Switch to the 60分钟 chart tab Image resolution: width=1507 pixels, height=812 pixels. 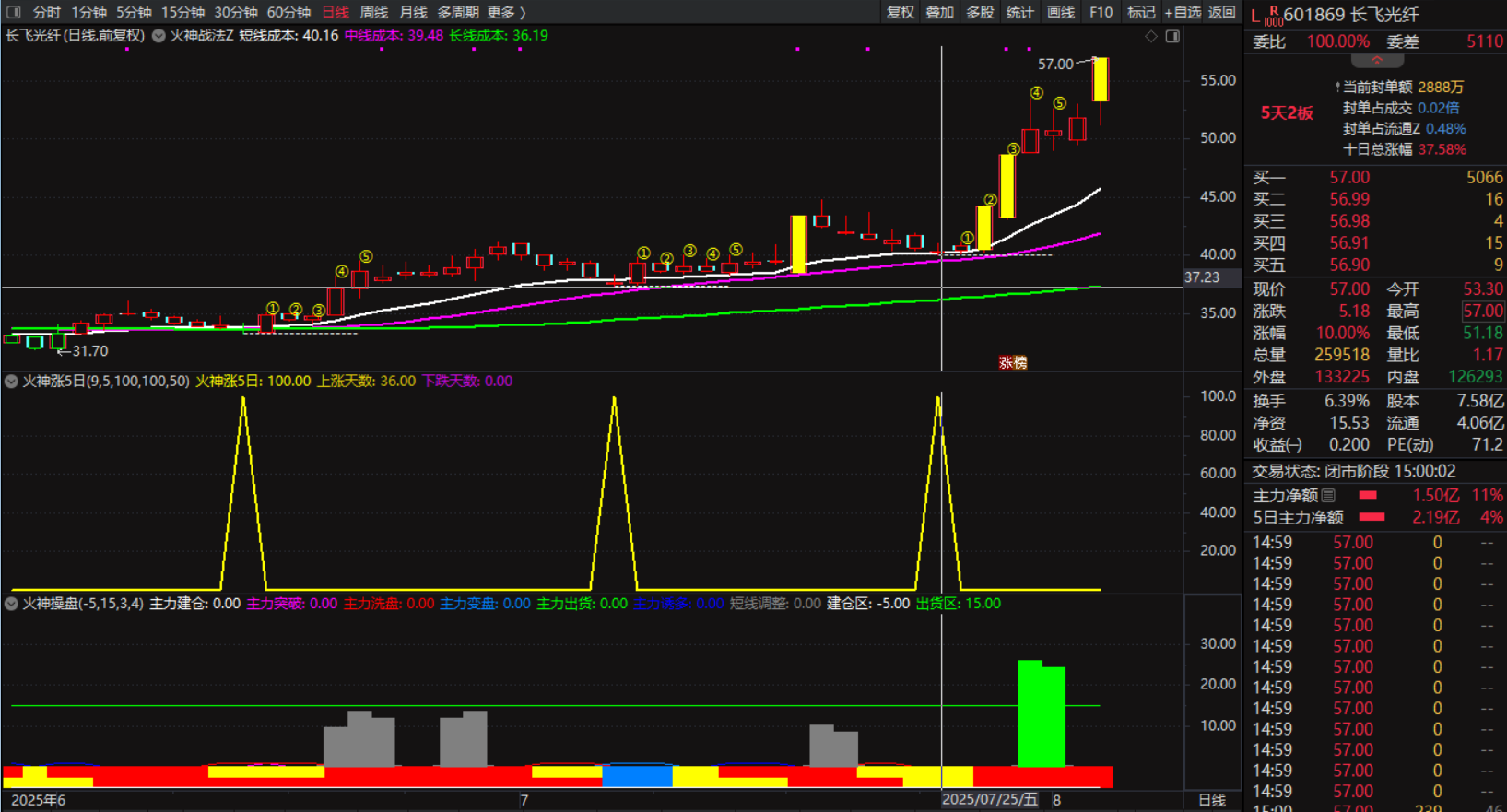click(288, 12)
